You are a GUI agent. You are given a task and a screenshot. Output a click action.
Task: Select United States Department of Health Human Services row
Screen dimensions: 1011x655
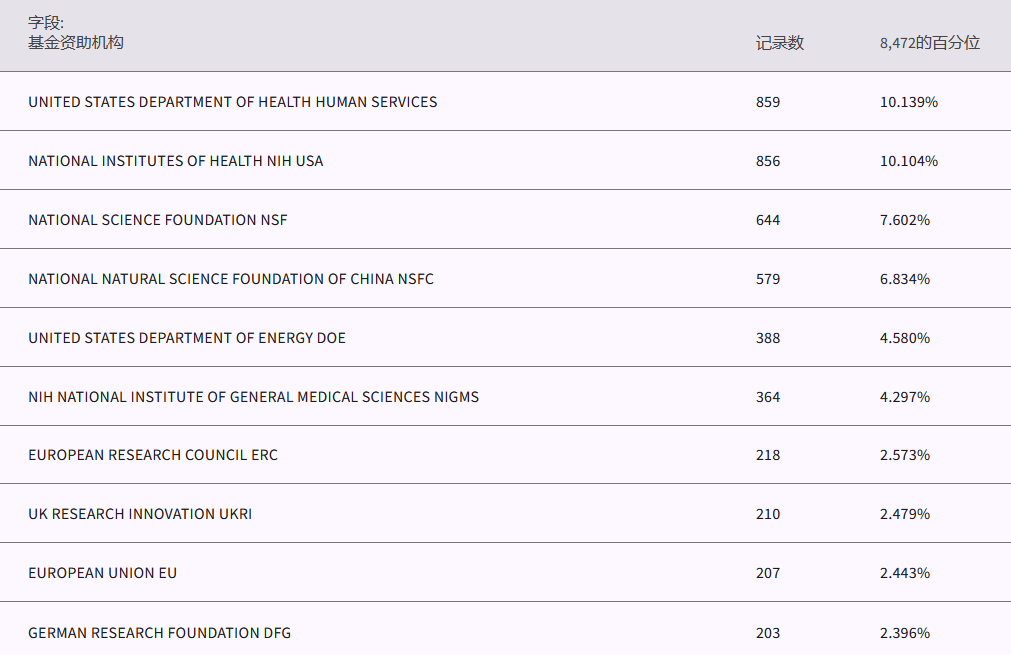click(x=232, y=102)
